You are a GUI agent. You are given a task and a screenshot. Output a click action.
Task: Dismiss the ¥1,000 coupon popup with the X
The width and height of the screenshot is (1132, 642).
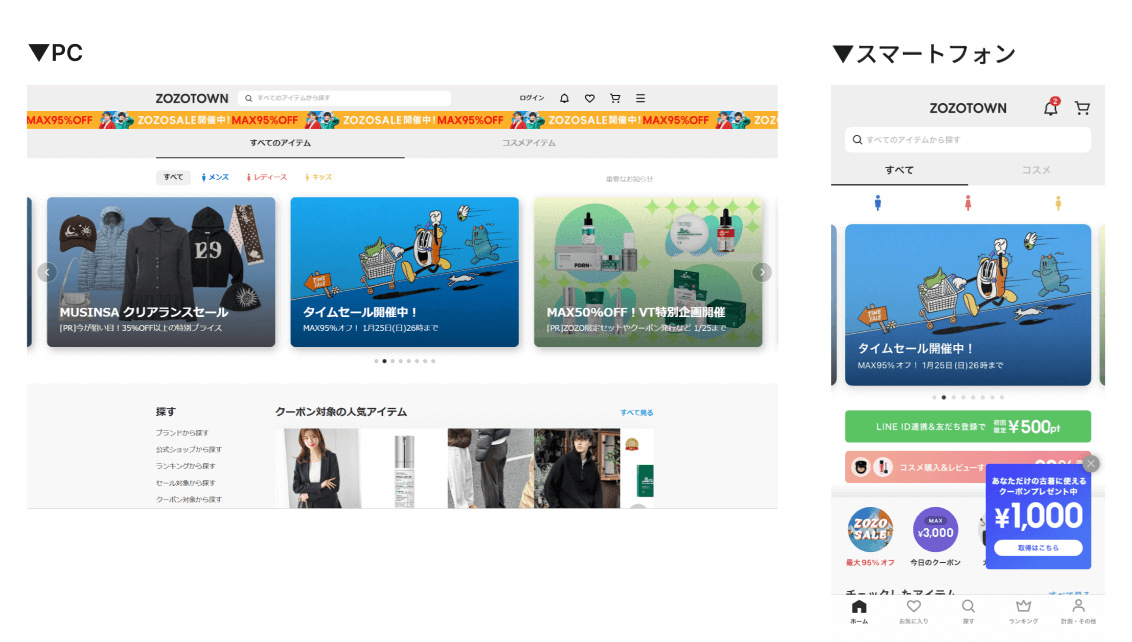coord(1091,463)
